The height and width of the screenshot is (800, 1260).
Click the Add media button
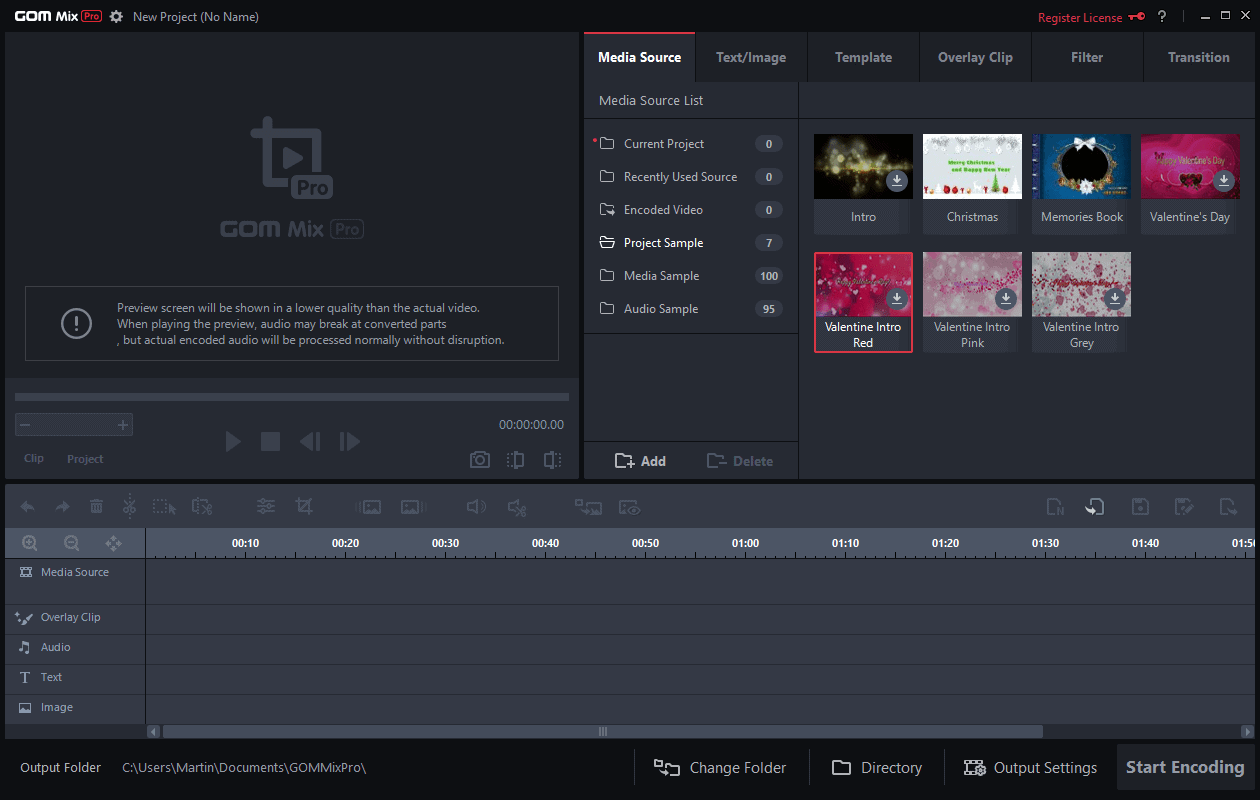click(640, 461)
